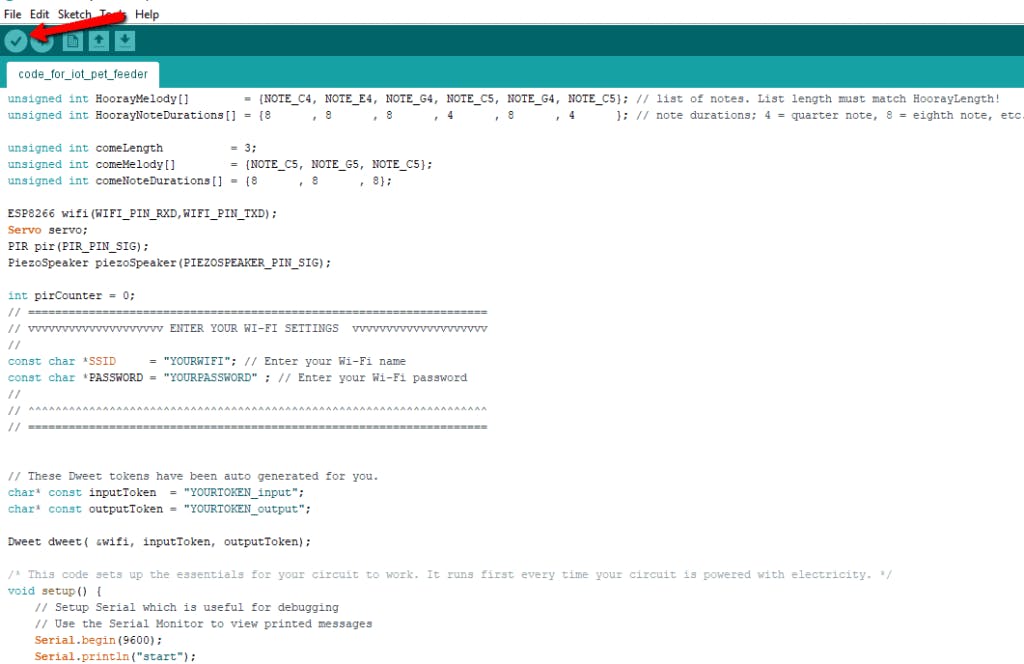Viewport: 1024px width, 664px height.
Task: Open the Tools menu
Action: (112, 14)
